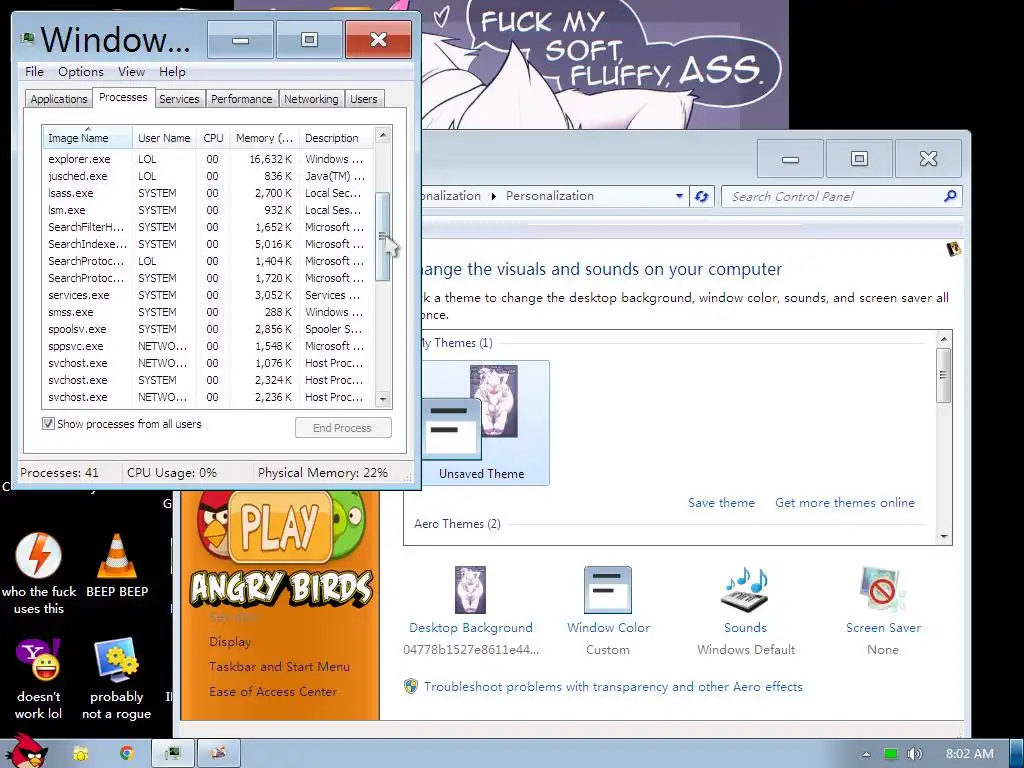Screen dimensions: 1024x768
Task: Open the 8:02 AM clock
Action: (970, 754)
